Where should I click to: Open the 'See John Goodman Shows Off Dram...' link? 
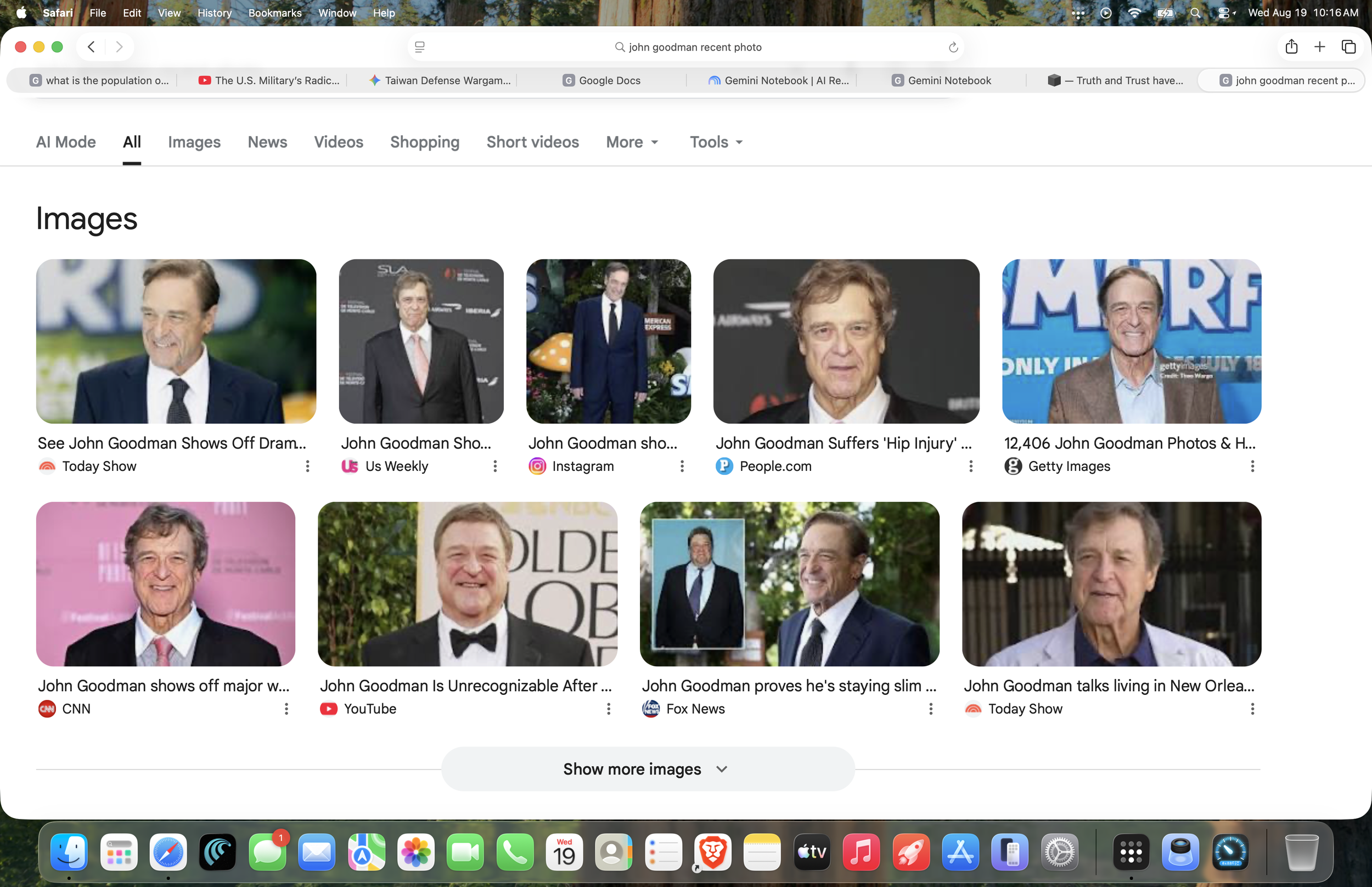tap(172, 443)
